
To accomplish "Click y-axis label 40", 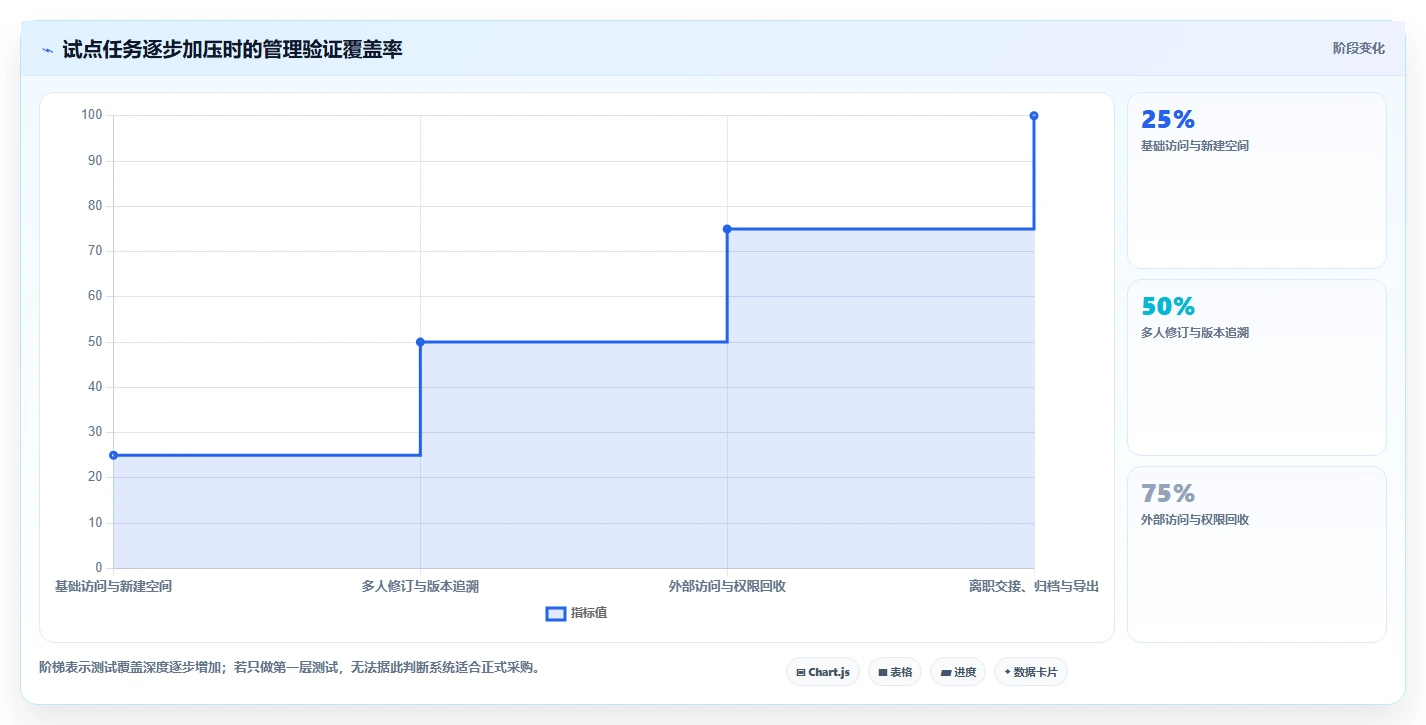I will [95, 387].
